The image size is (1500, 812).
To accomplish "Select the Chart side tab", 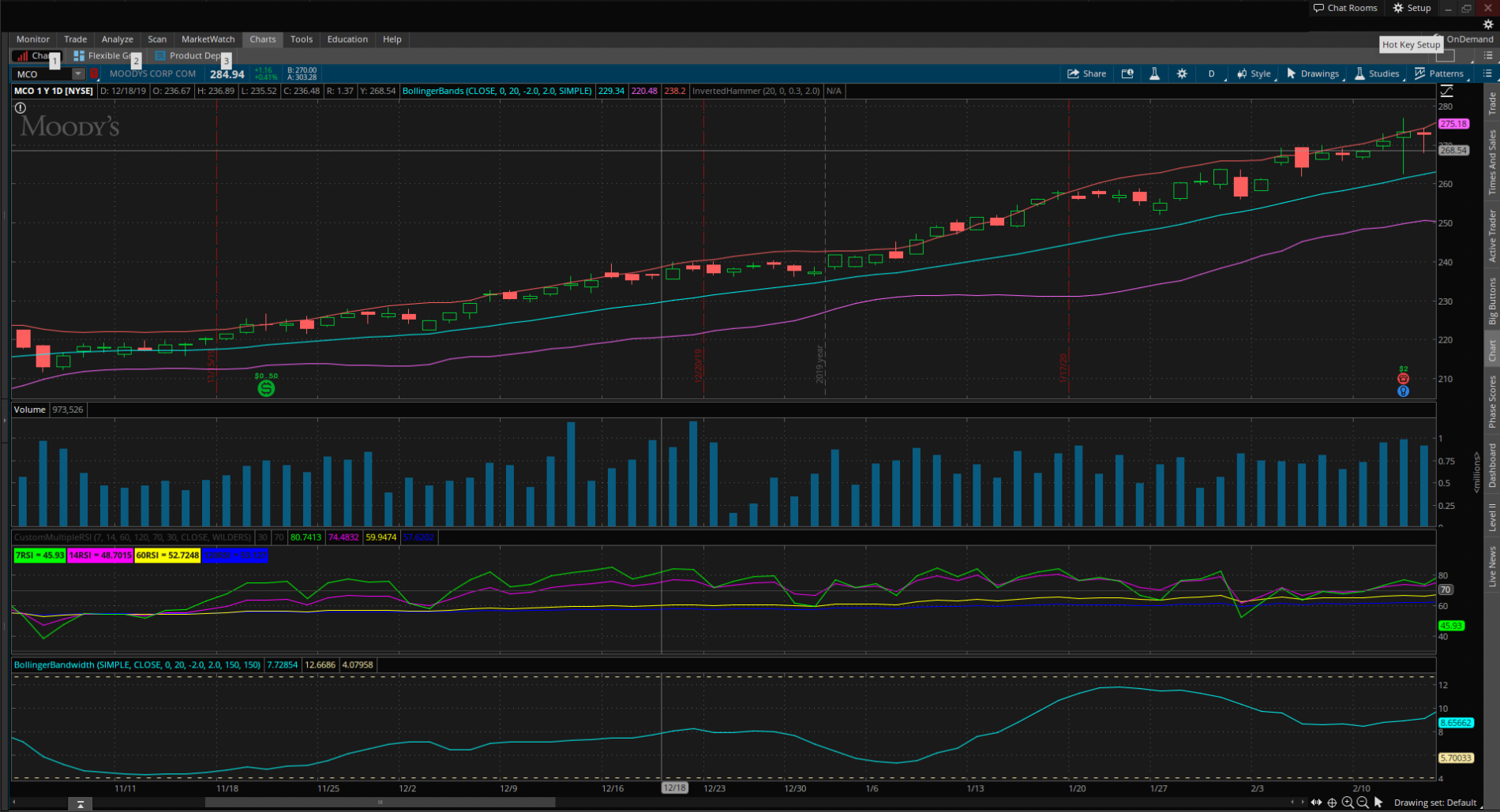I will pos(1492,351).
